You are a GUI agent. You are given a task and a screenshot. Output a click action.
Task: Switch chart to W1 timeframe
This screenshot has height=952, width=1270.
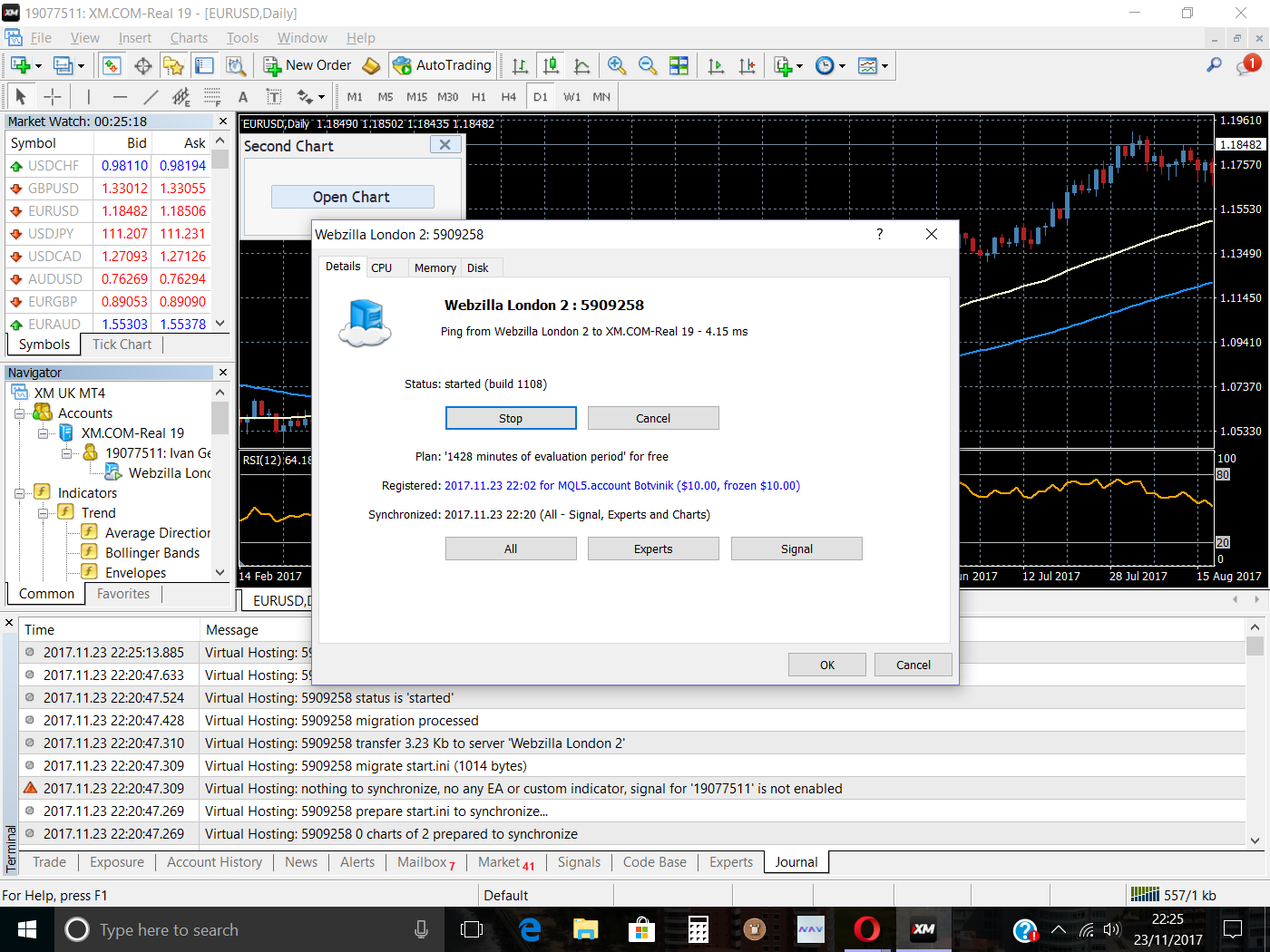tap(571, 96)
